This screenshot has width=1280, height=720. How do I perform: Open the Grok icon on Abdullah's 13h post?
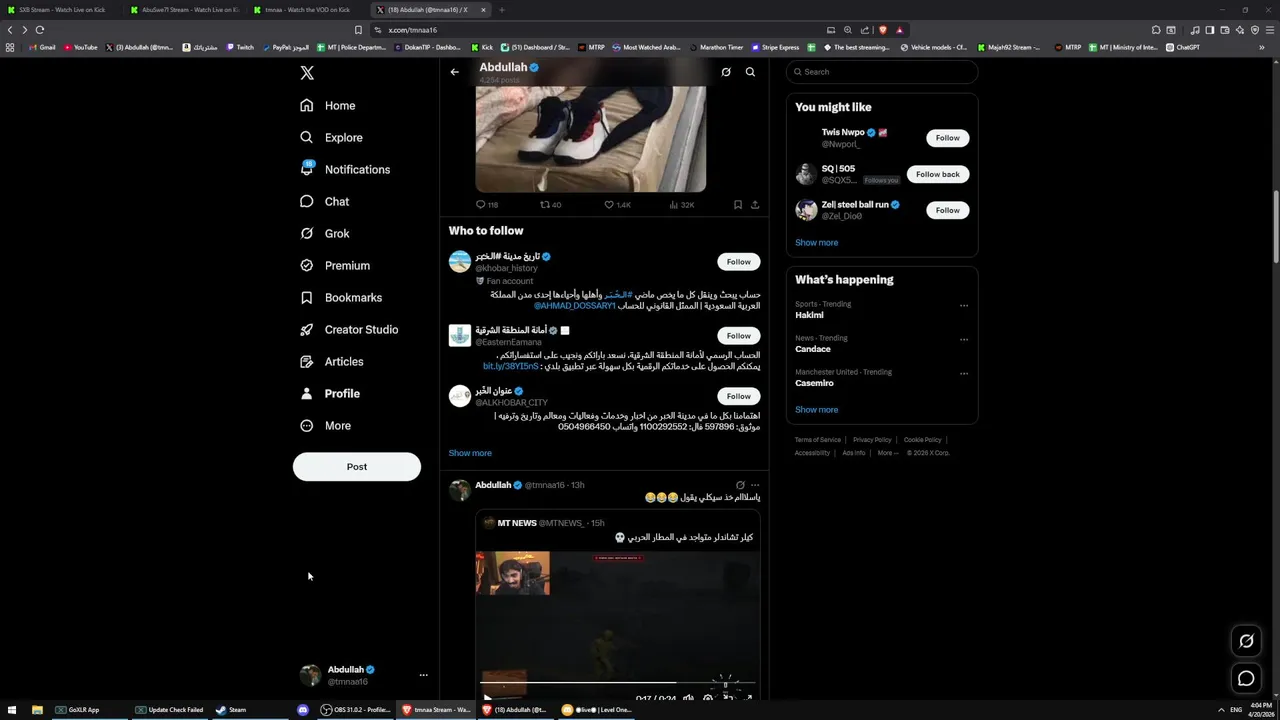(x=740, y=485)
